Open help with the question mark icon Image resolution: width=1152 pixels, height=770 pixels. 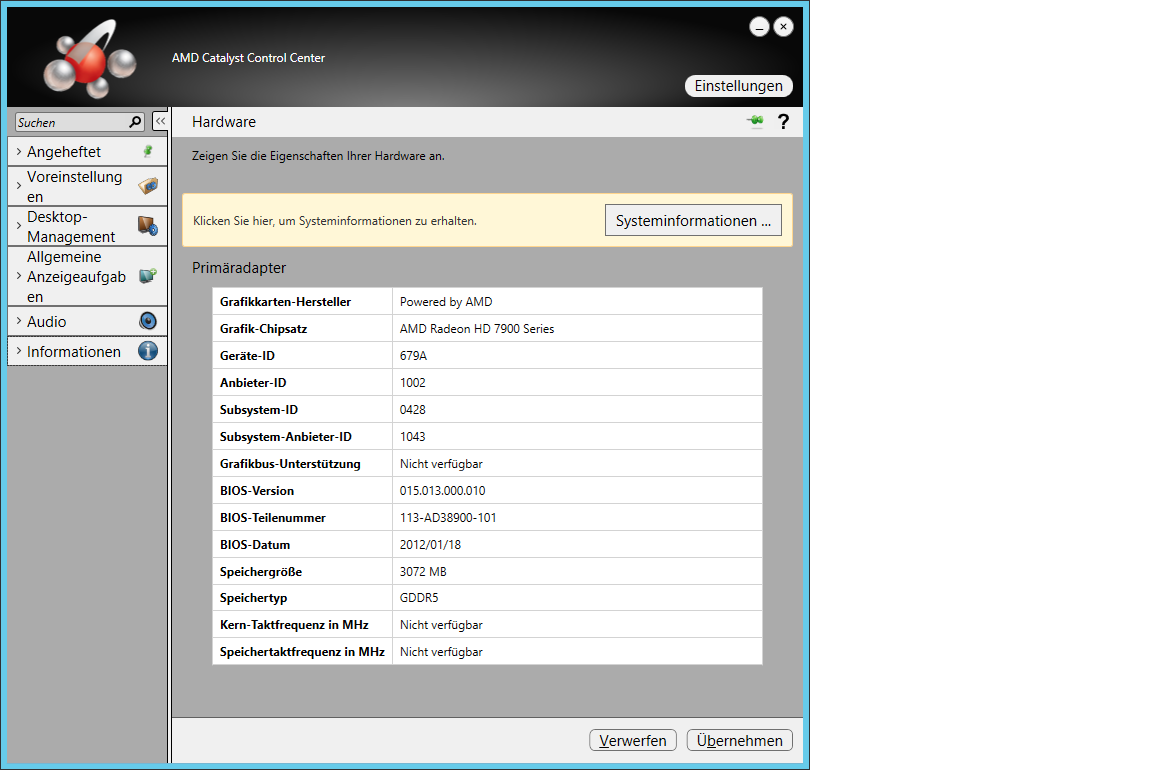point(783,121)
